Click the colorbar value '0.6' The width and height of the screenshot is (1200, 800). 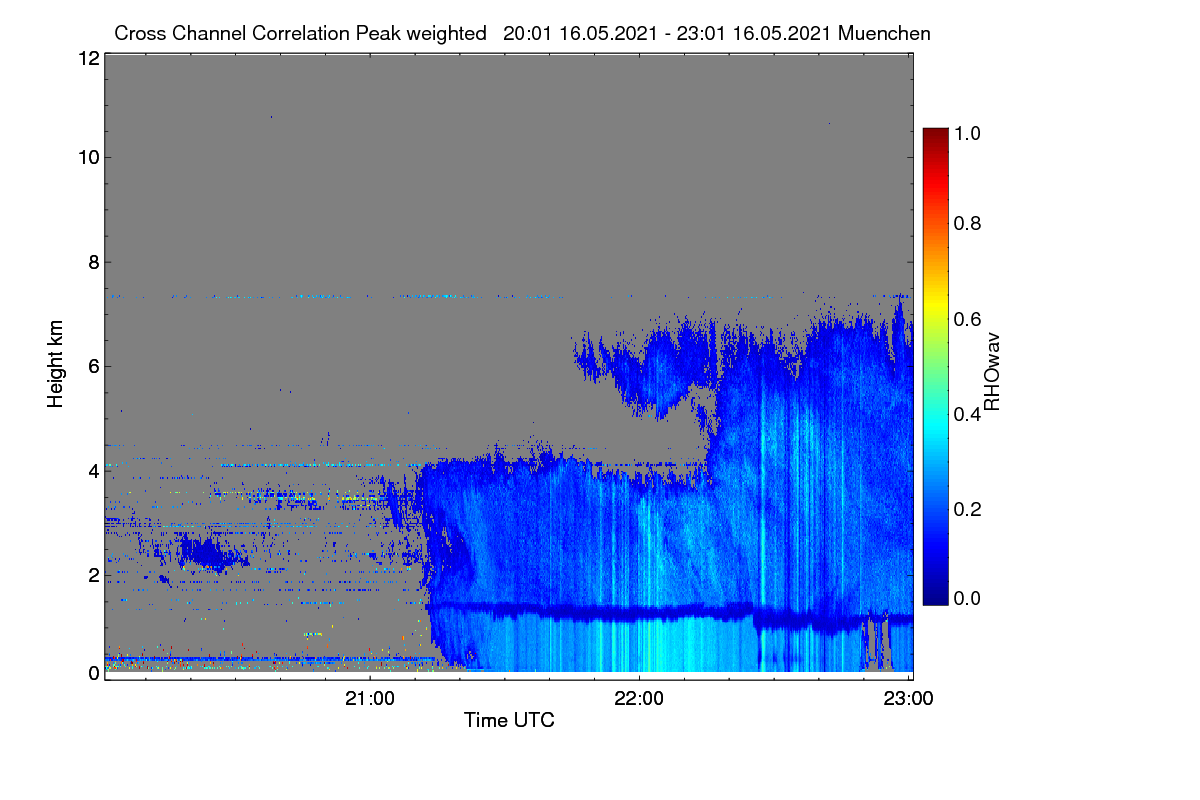pos(969,318)
